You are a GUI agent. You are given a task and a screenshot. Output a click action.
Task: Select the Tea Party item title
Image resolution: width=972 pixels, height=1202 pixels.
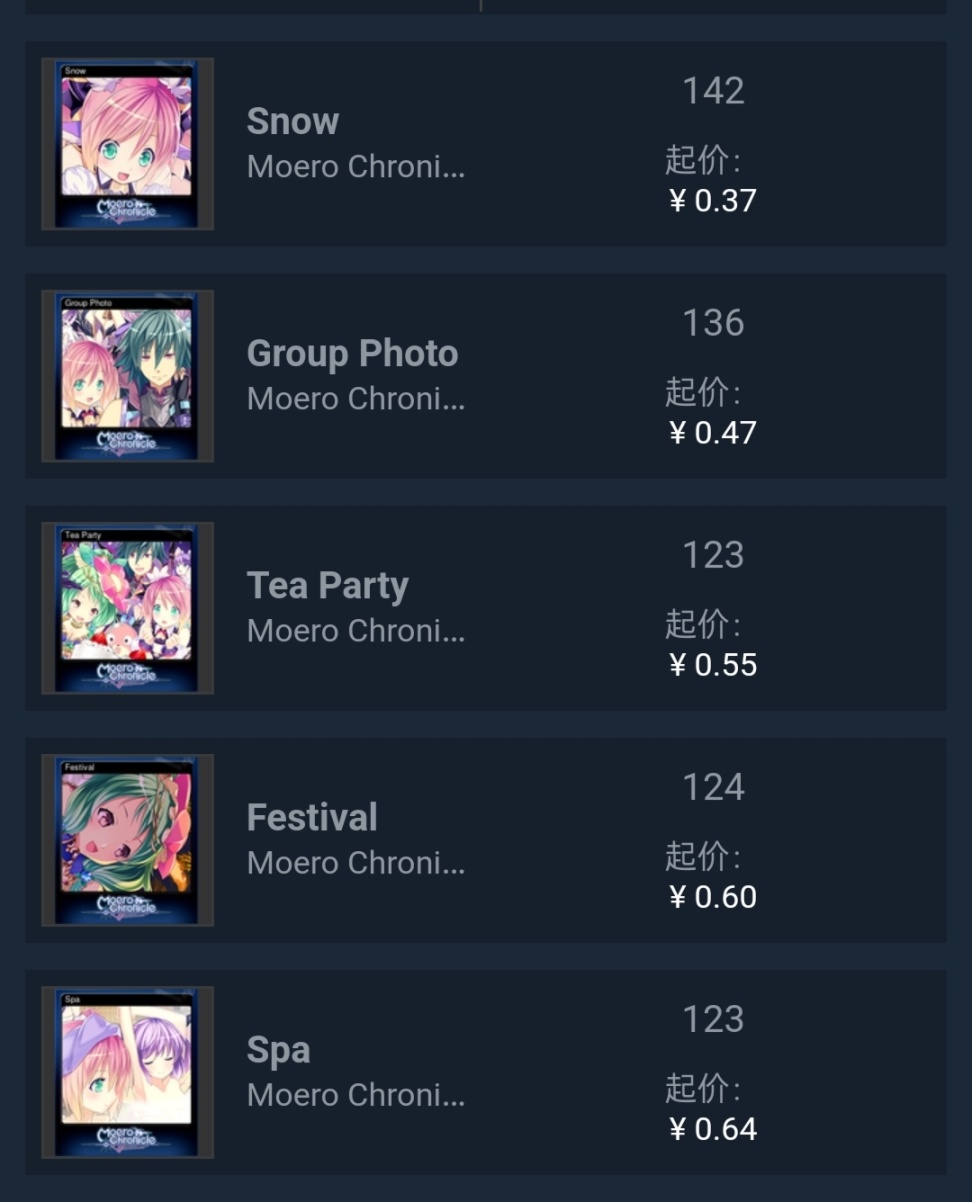tap(327, 586)
